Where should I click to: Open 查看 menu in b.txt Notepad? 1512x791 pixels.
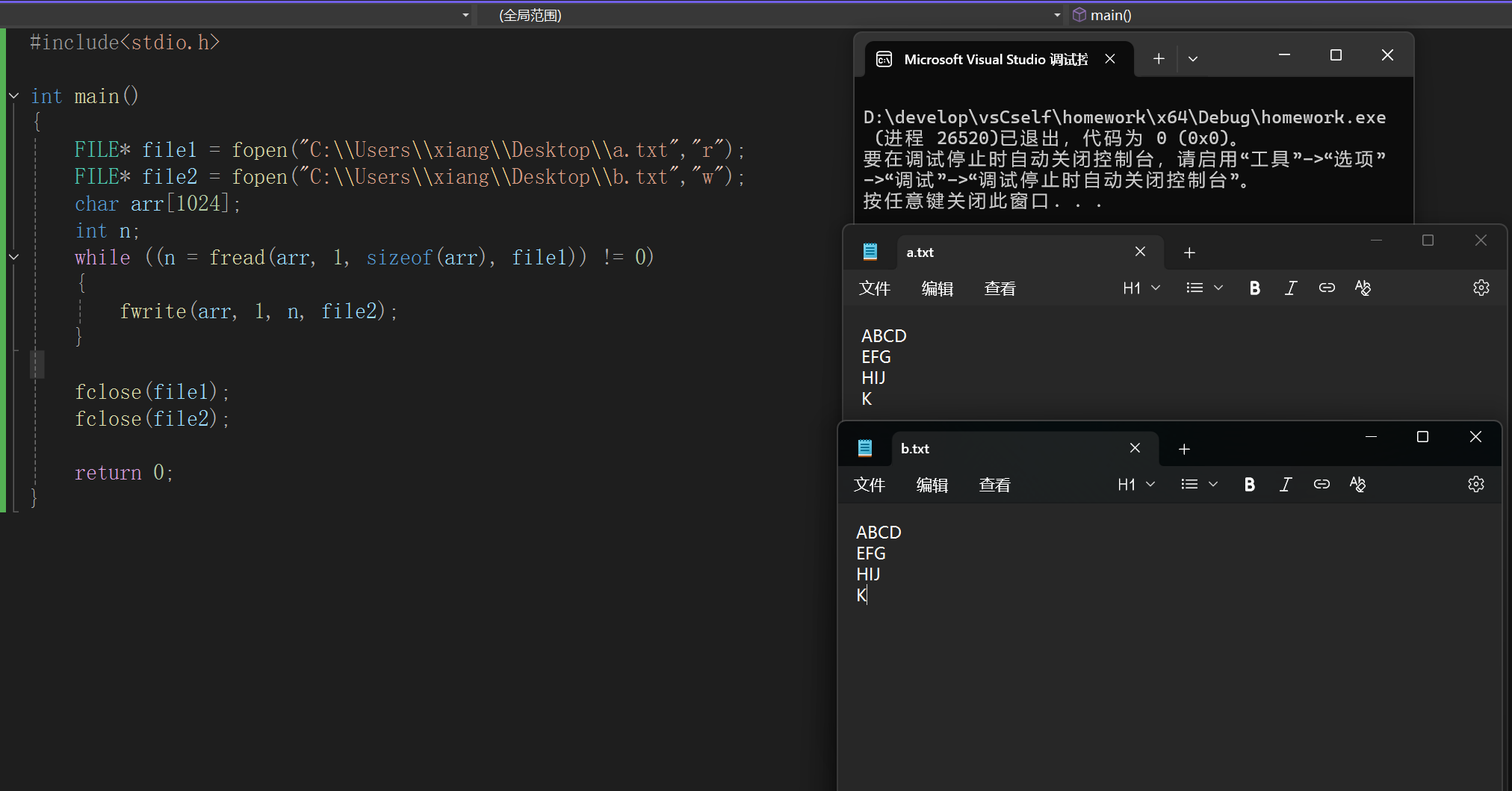coord(994,485)
